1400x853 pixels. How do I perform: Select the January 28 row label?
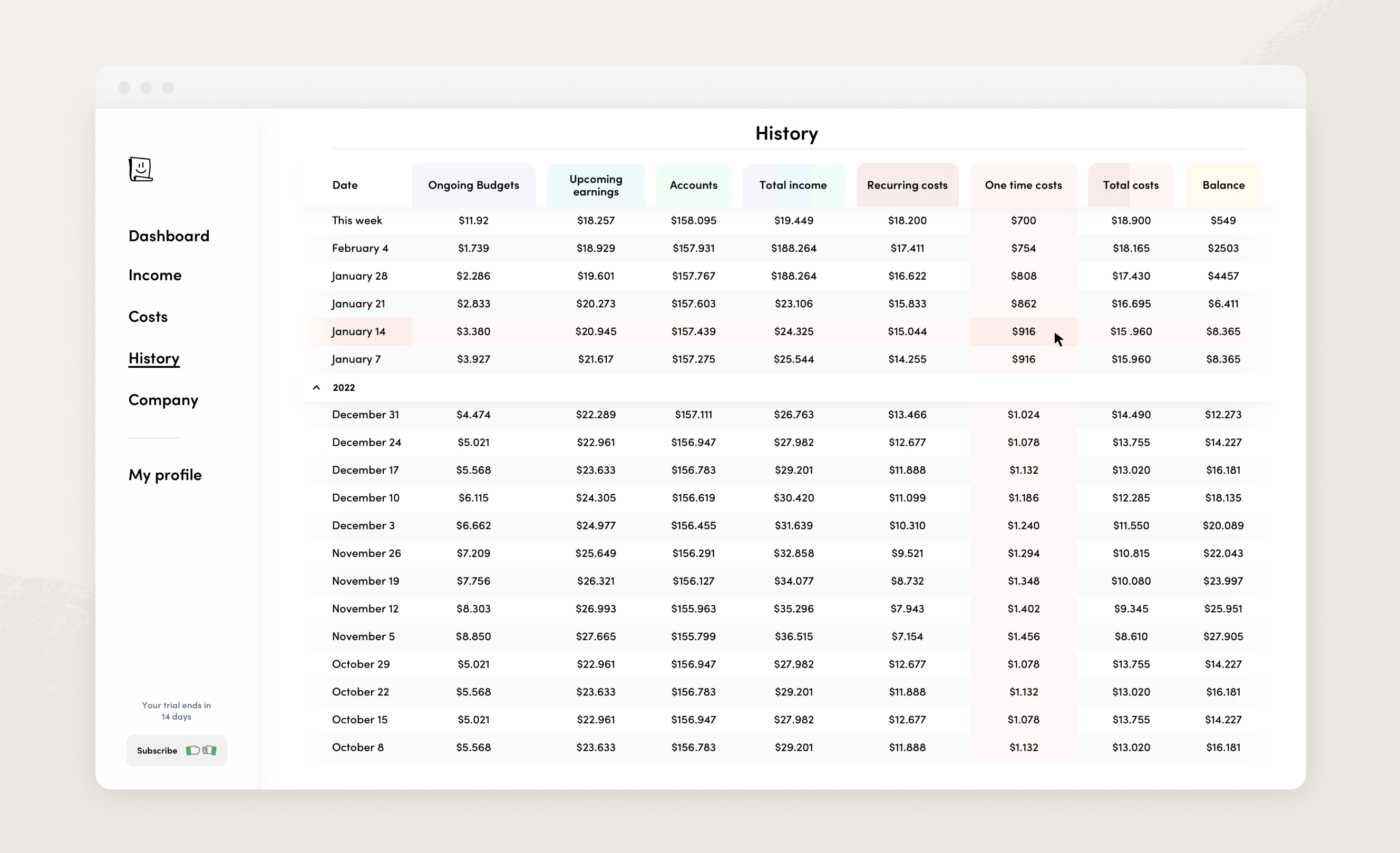click(359, 276)
